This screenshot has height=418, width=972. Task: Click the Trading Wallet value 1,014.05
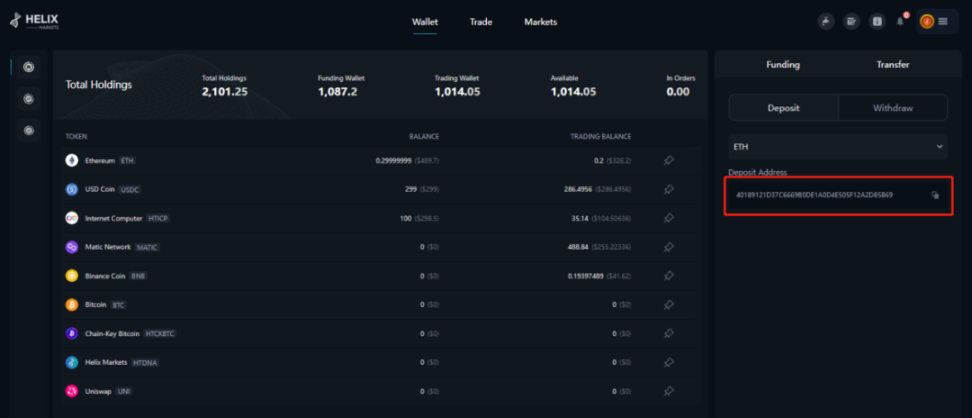tap(457, 92)
